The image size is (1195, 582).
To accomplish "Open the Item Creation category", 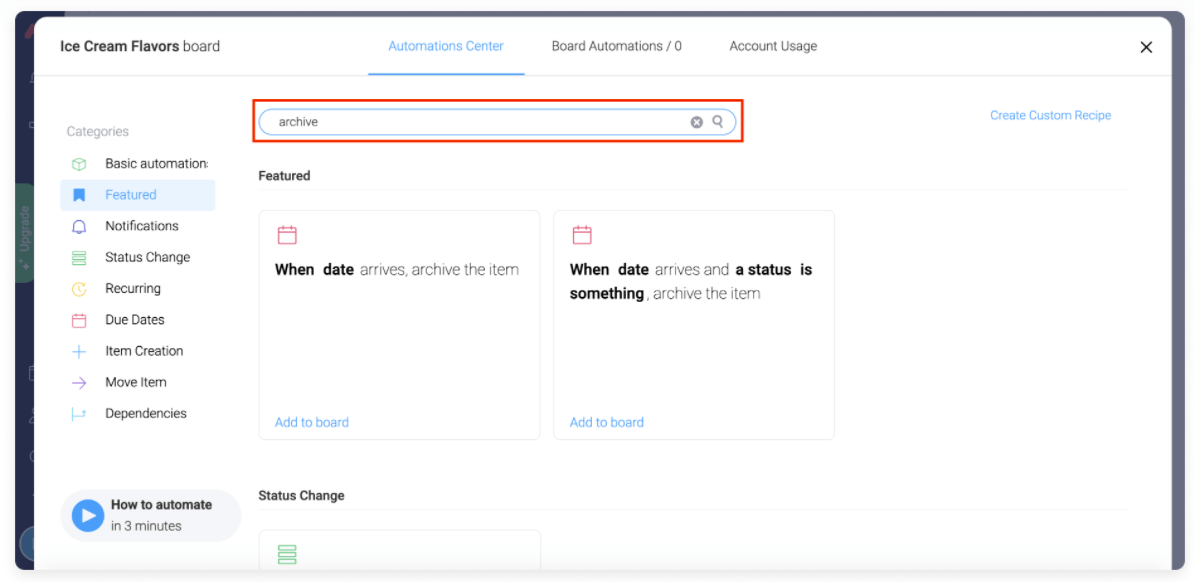I will 144,351.
